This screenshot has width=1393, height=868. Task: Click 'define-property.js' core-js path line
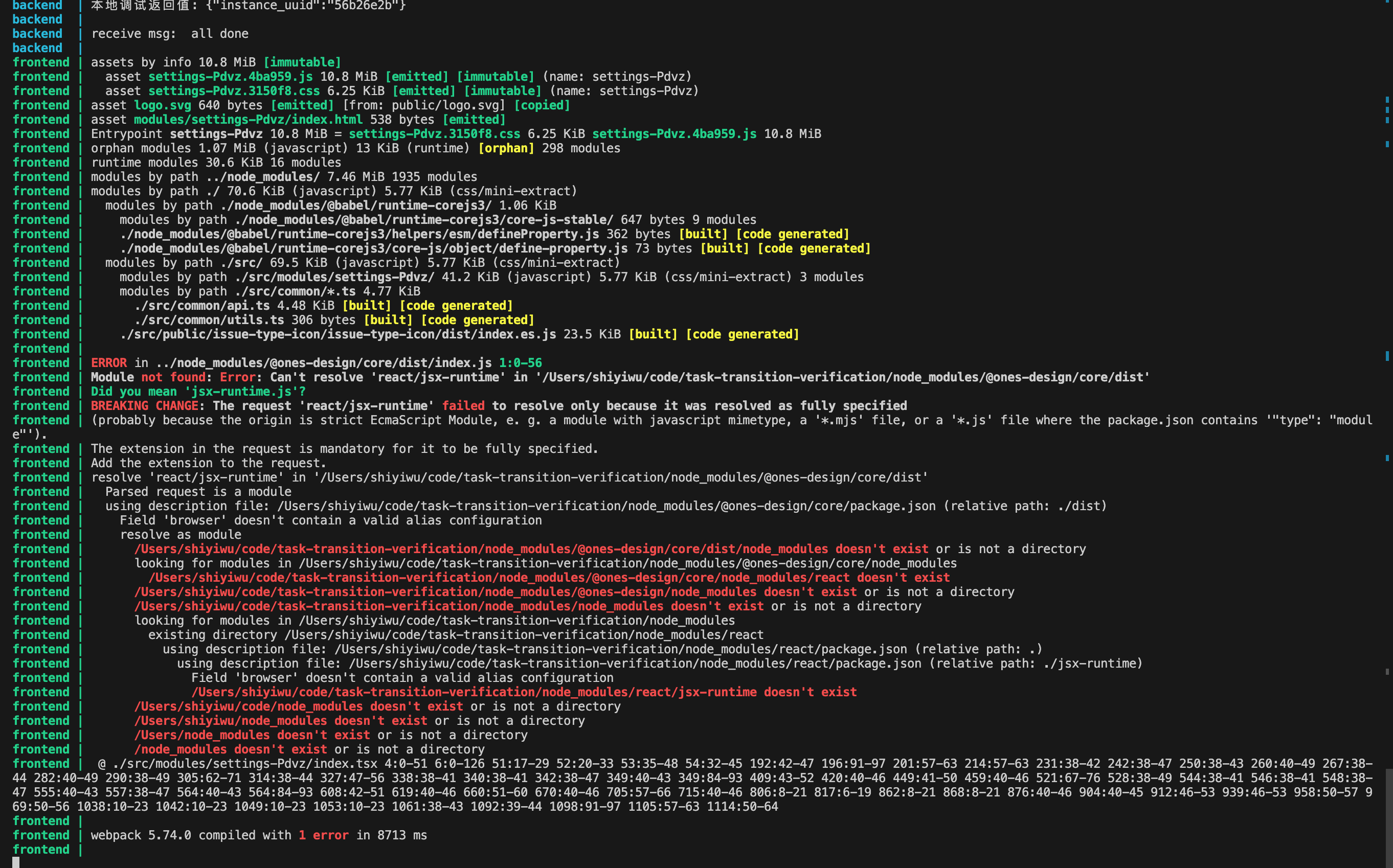tap(374, 248)
